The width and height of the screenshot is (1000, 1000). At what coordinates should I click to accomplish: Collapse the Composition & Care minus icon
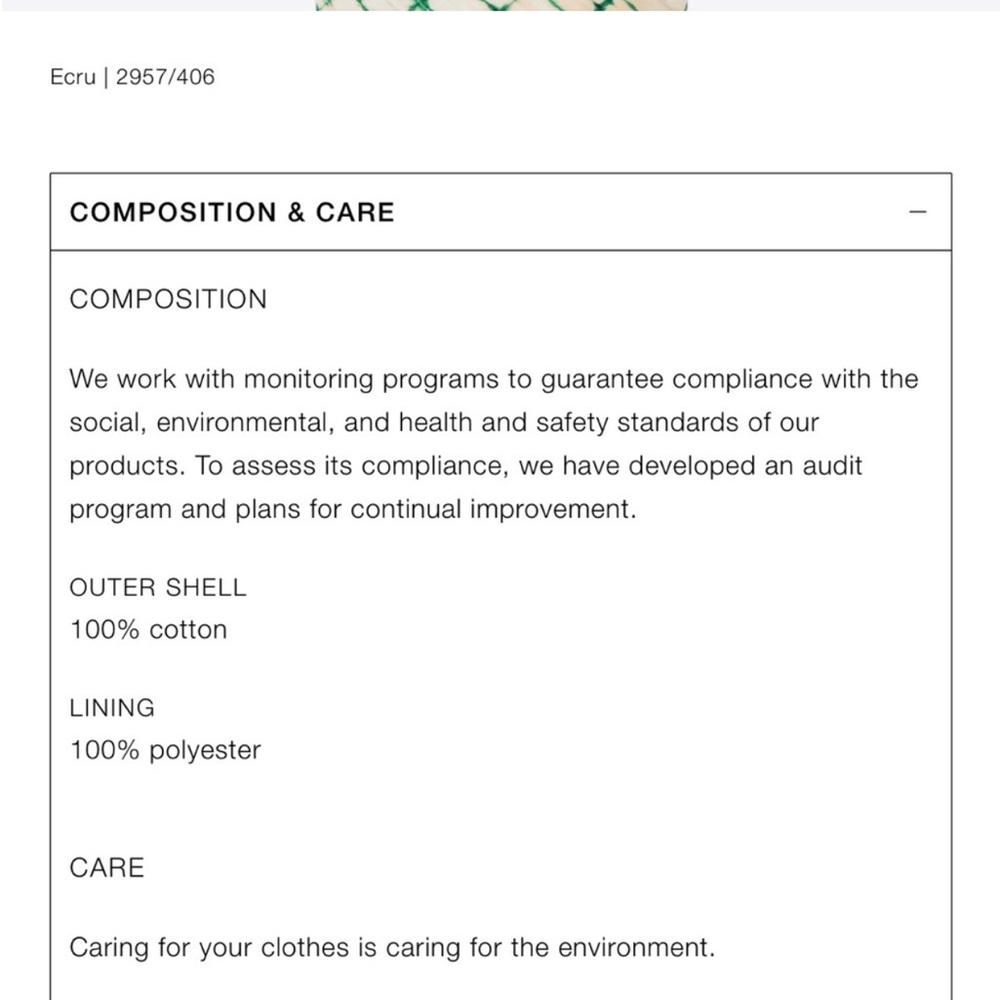point(917,212)
